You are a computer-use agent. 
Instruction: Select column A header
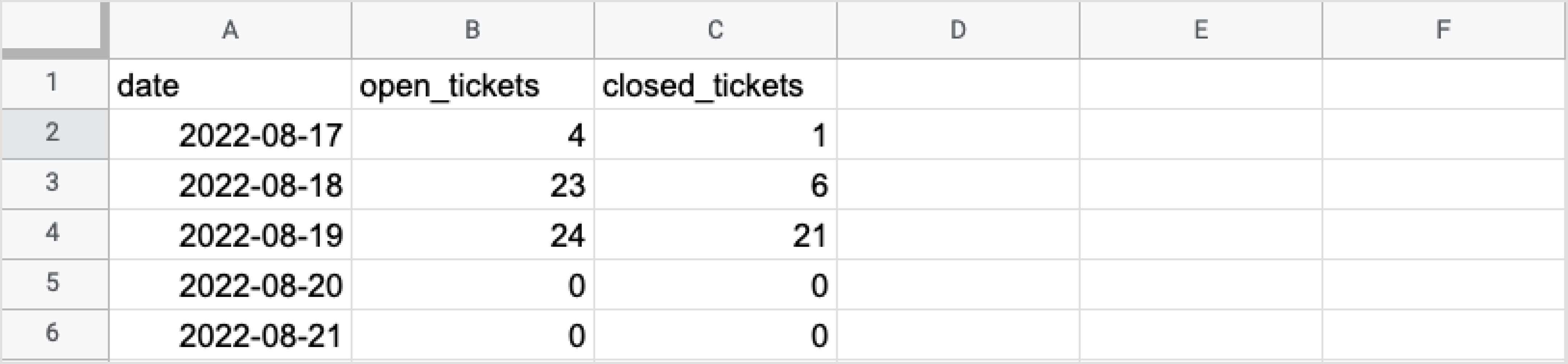230,29
